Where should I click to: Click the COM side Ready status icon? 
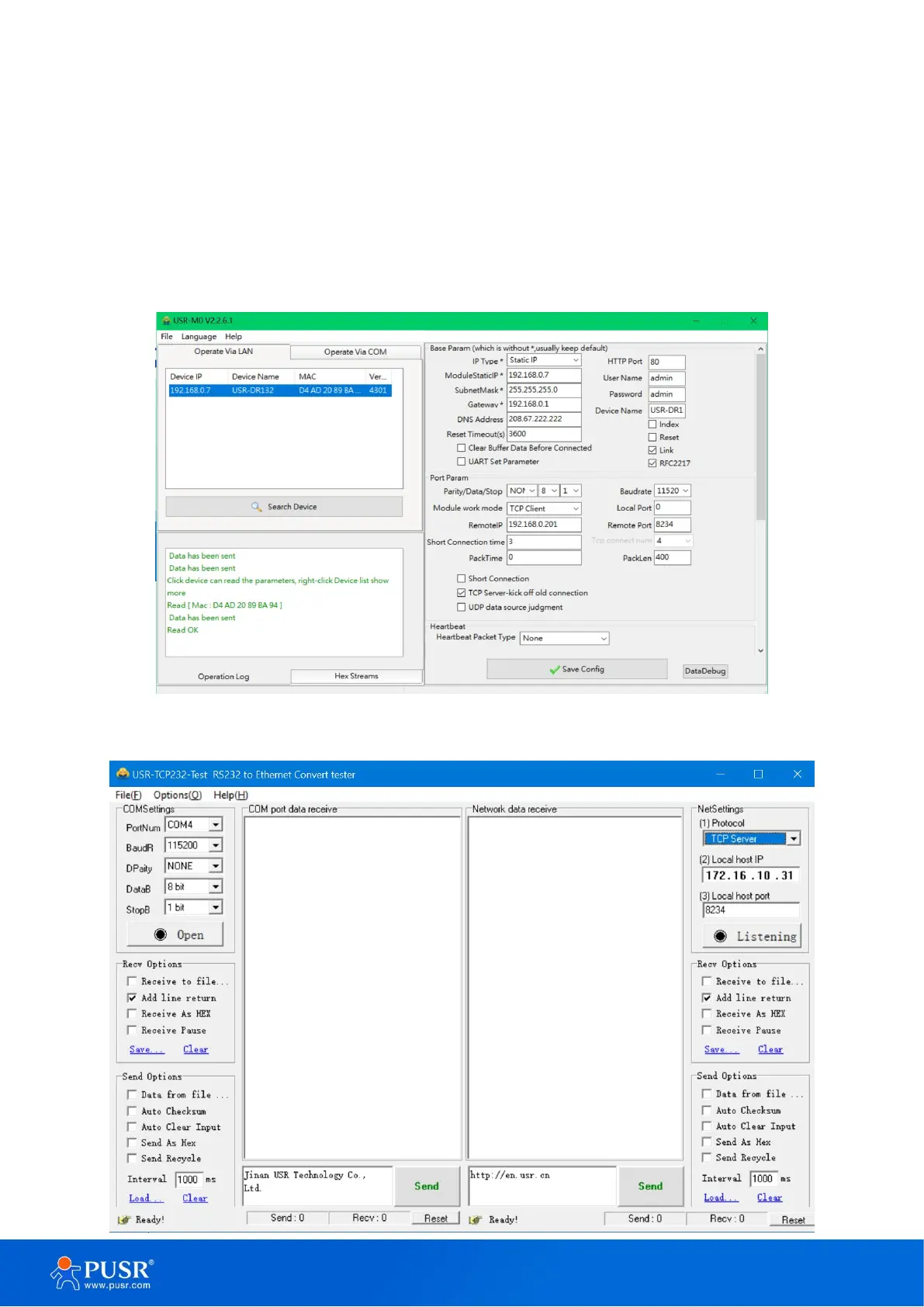pyautogui.click(x=124, y=1219)
